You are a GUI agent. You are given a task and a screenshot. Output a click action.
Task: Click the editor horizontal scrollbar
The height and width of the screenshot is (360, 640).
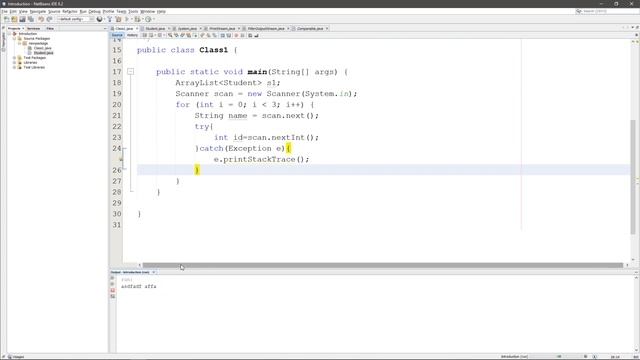coord(382,265)
